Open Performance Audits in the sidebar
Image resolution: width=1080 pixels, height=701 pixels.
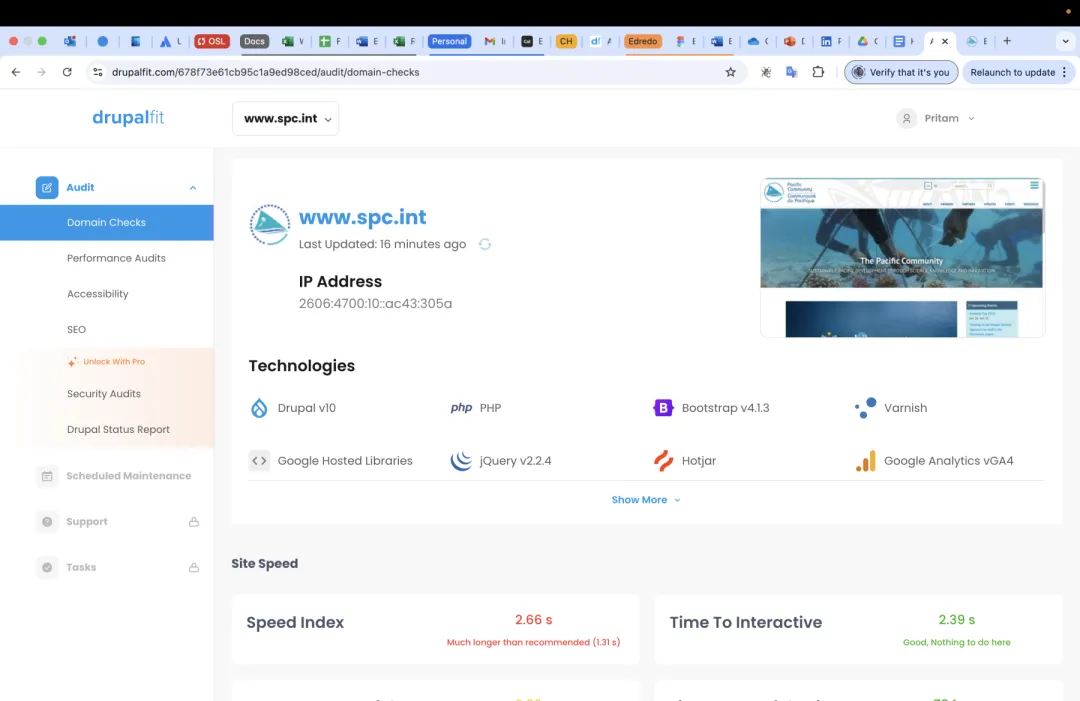(116, 258)
